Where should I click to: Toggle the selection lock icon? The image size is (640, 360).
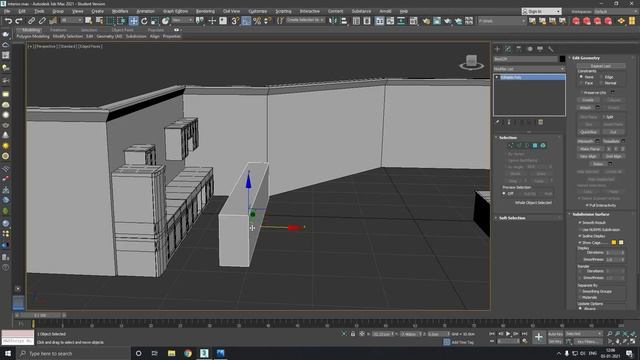[353, 334]
